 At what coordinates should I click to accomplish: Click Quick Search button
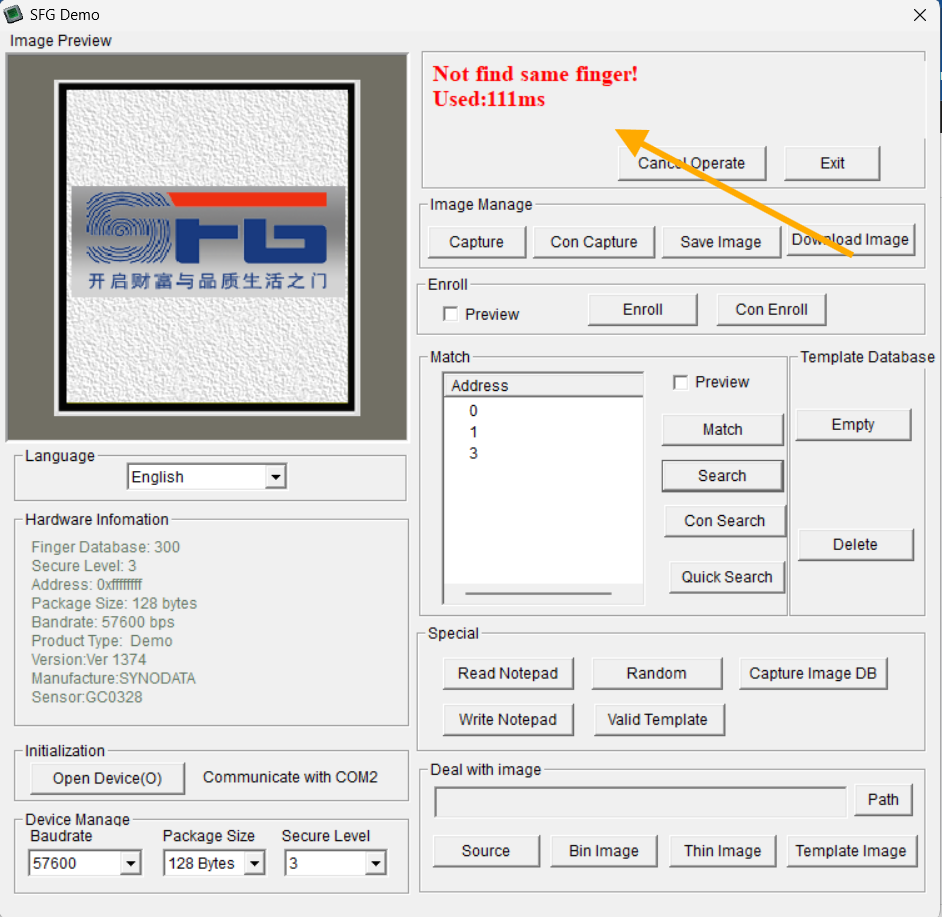(x=727, y=577)
